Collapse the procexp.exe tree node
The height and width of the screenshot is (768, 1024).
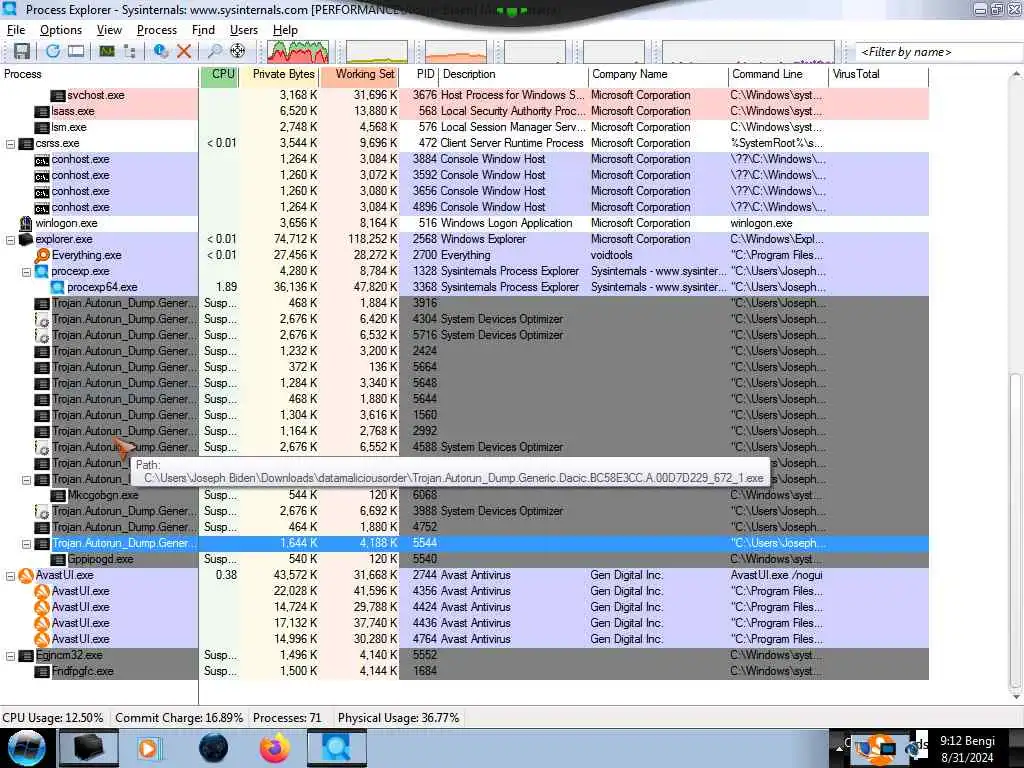click(x=26, y=272)
